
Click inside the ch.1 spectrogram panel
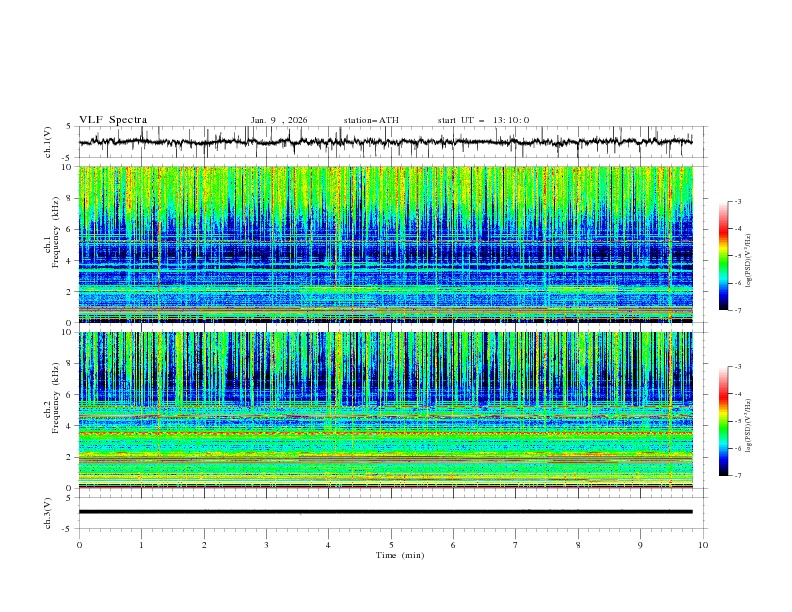point(385,244)
